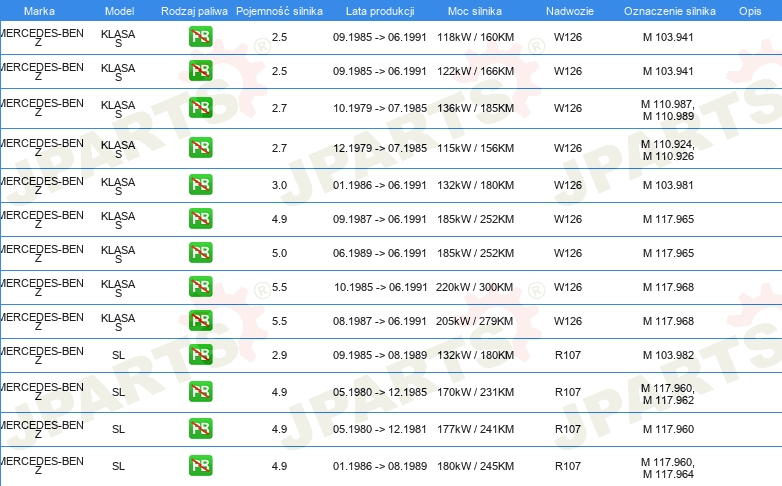Click the fuel icon in the 205kW / 279KM row
Image resolution: width=782 pixels, height=486 pixels.
(x=200, y=320)
